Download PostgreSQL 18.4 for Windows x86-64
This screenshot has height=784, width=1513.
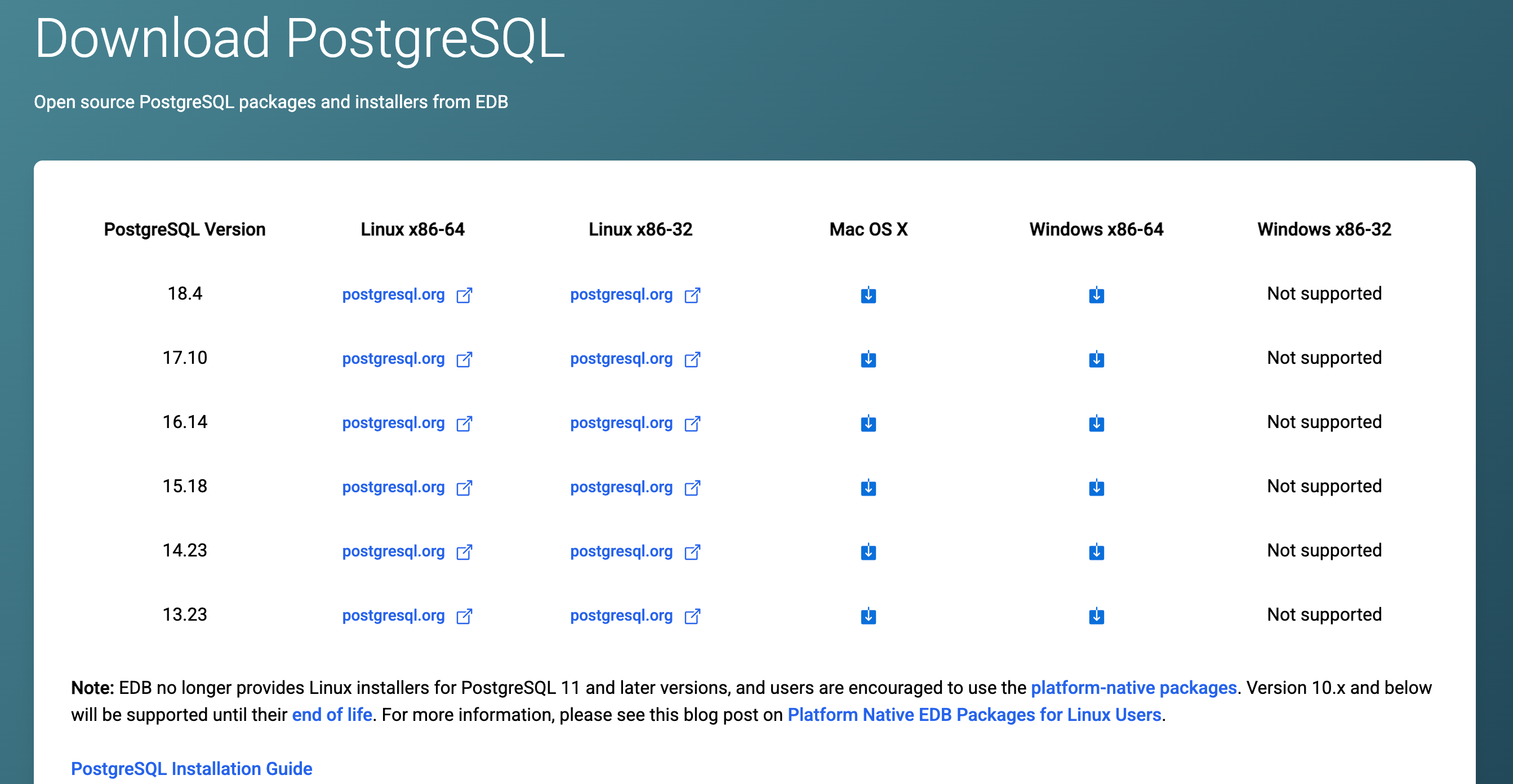pyautogui.click(x=1096, y=294)
